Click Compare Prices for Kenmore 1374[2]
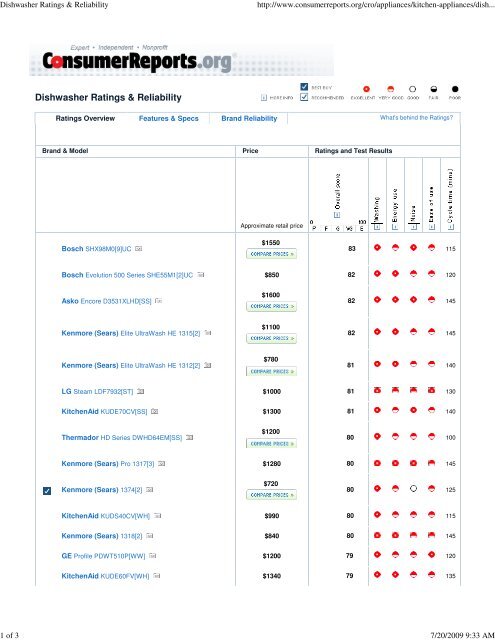This screenshot has width=495, height=640. [271, 495]
